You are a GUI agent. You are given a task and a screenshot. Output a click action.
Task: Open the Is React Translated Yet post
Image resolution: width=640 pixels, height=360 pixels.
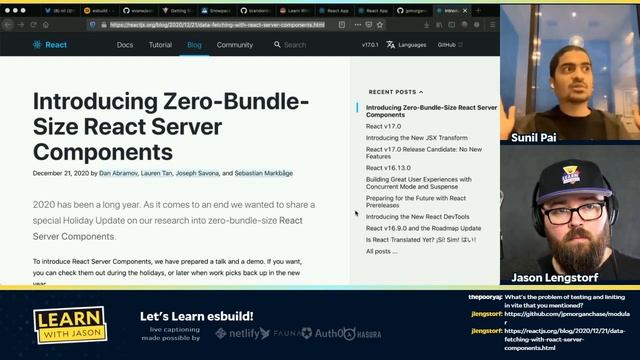[x=421, y=240]
